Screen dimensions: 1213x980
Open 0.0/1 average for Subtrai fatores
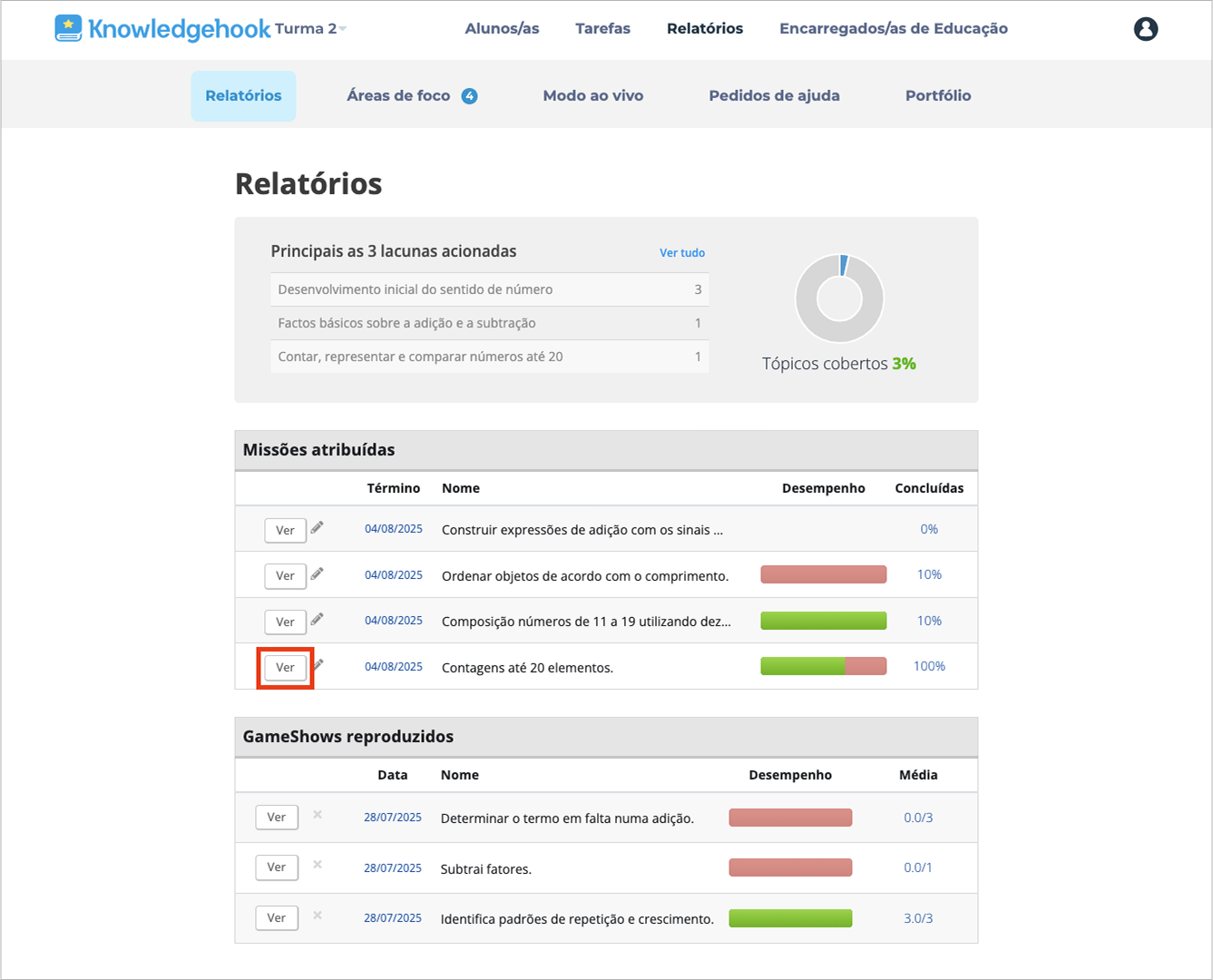pos(918,867)
